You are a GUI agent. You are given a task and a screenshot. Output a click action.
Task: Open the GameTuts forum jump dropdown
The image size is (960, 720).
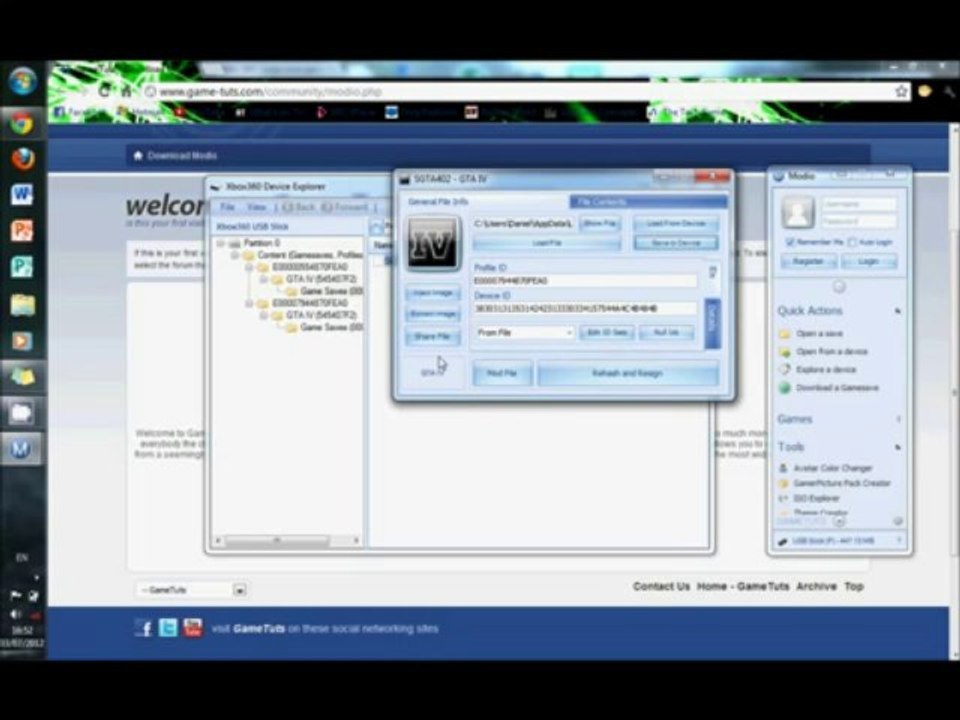[x=191, y=590]
